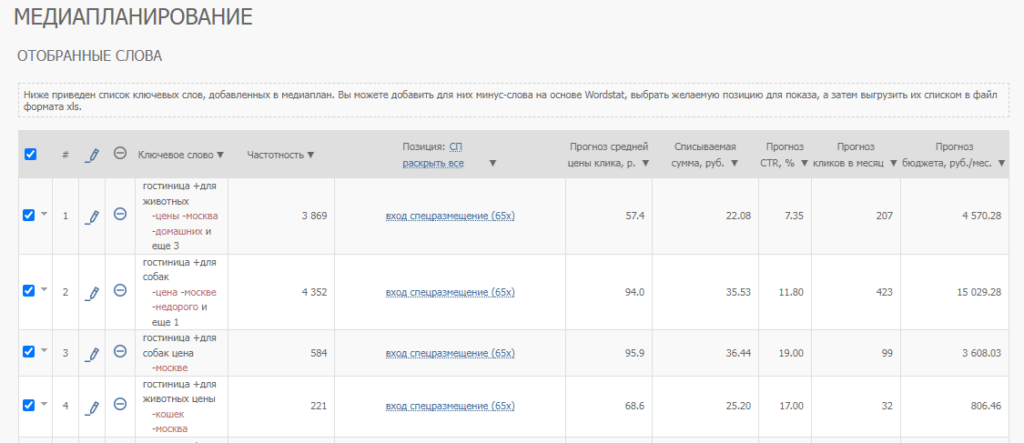
Task: Remove keyword 2 using the minus circle icon
Action: click(x=120, y=291)
